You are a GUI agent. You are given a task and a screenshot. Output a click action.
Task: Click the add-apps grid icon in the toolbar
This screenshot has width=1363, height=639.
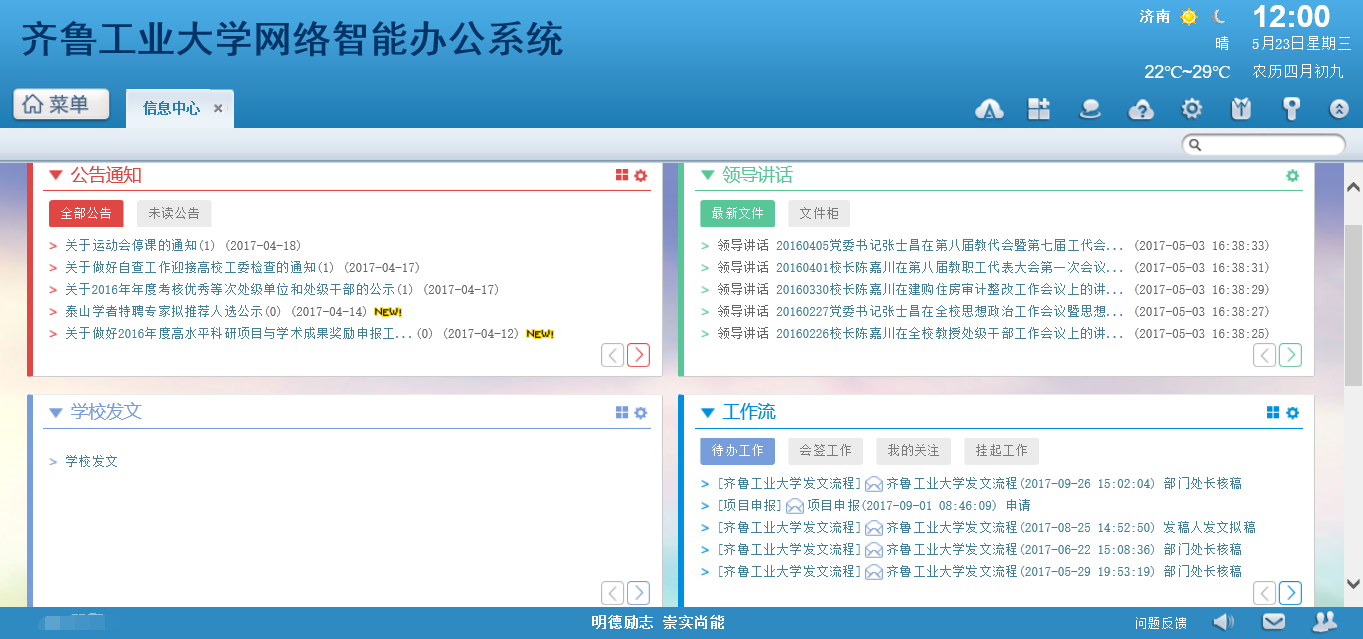tap(1039, 109)
